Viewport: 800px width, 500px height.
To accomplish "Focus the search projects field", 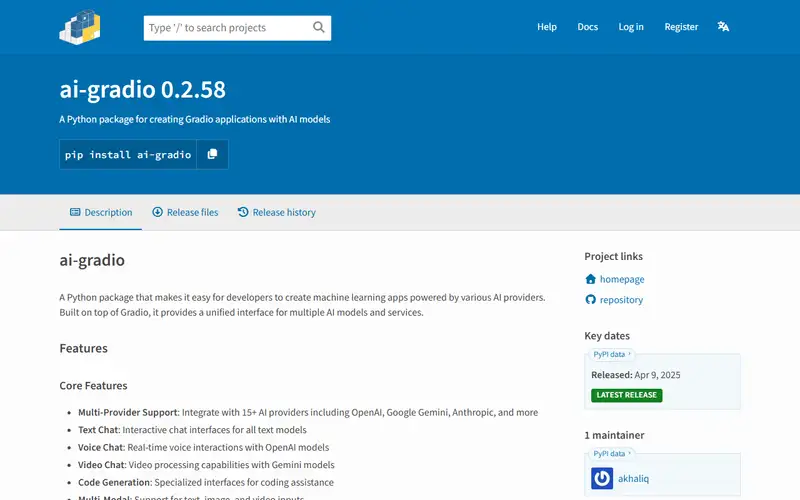I will pyautogui.click(x=237, y=28).
